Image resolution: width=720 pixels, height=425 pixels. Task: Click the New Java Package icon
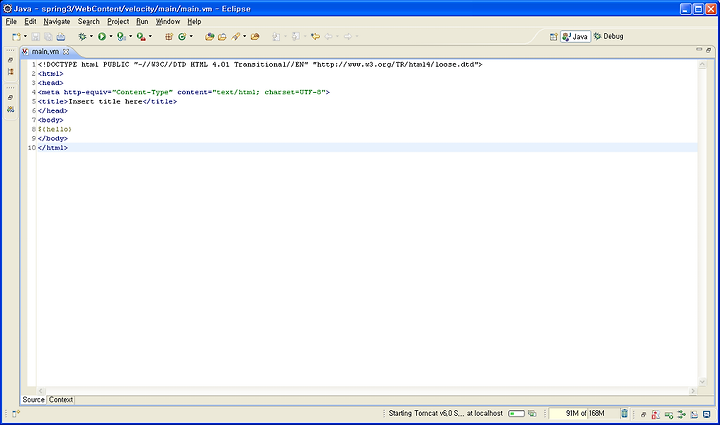pyautogui.click(x=169, y=37)
